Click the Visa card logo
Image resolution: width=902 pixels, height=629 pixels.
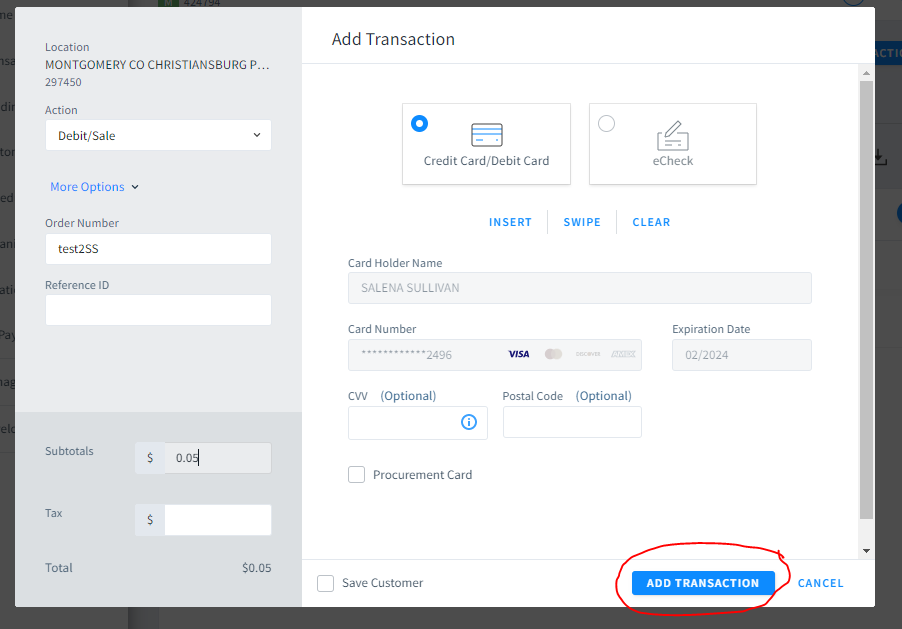pos(519,354)
